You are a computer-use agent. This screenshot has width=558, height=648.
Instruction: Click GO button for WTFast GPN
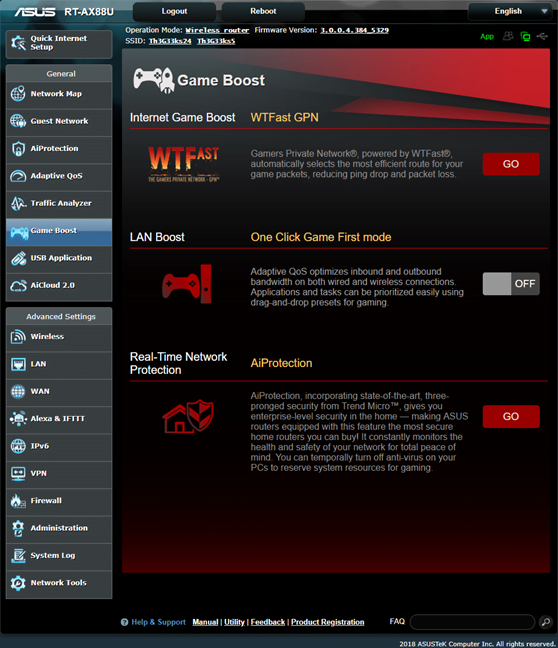point(511,164)
